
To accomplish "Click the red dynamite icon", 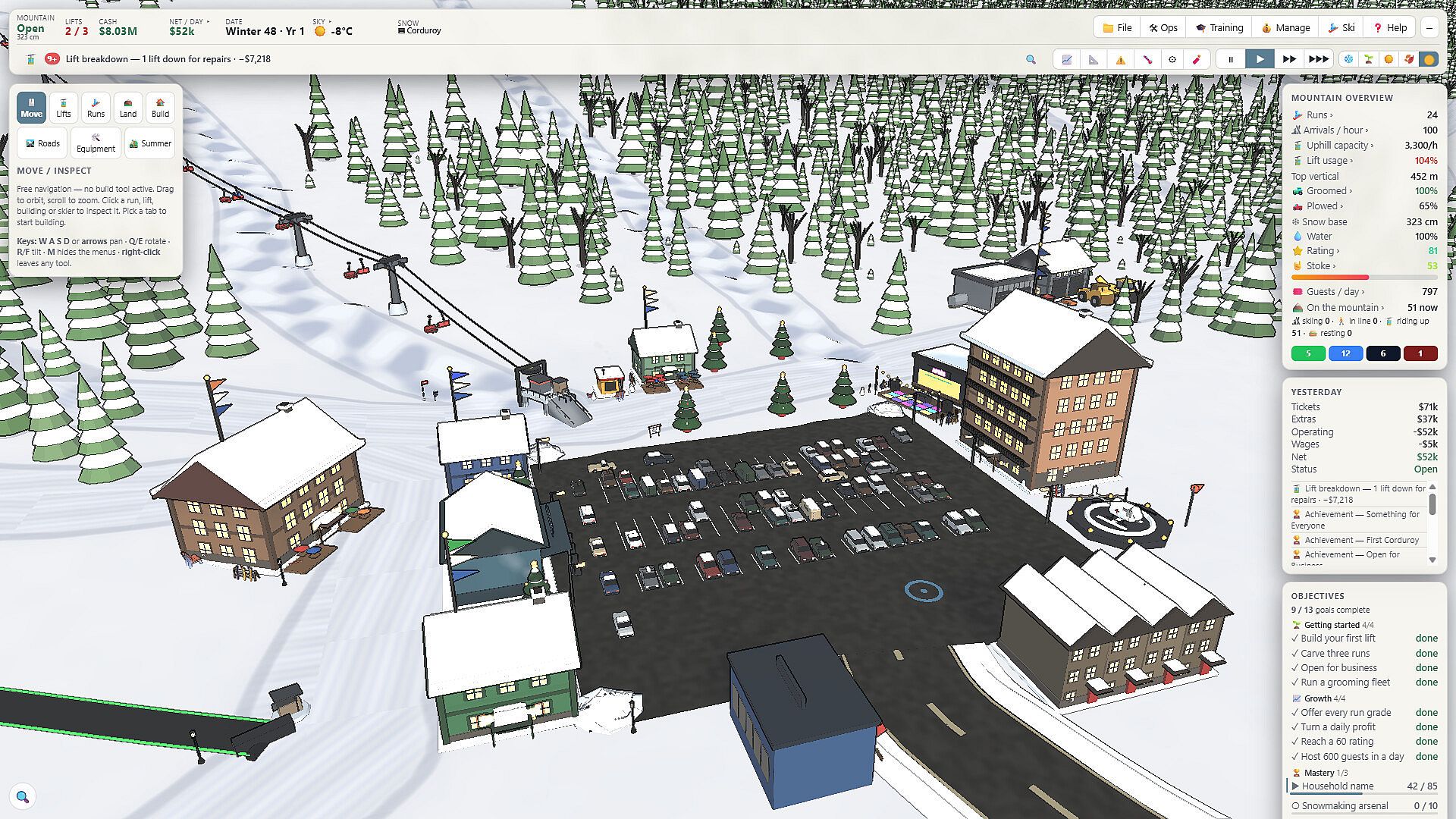I will point(1197,59).
